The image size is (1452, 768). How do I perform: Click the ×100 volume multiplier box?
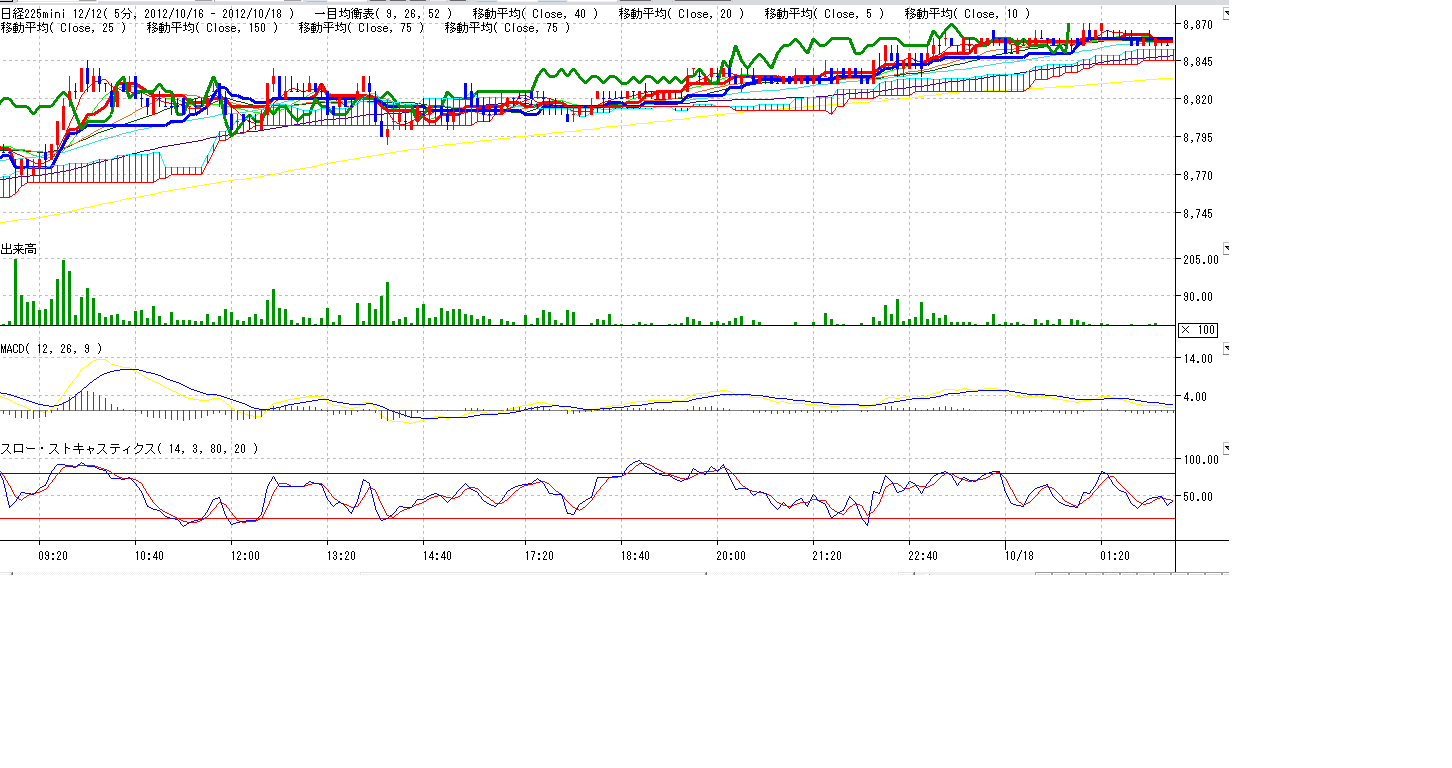point(1198,330)
